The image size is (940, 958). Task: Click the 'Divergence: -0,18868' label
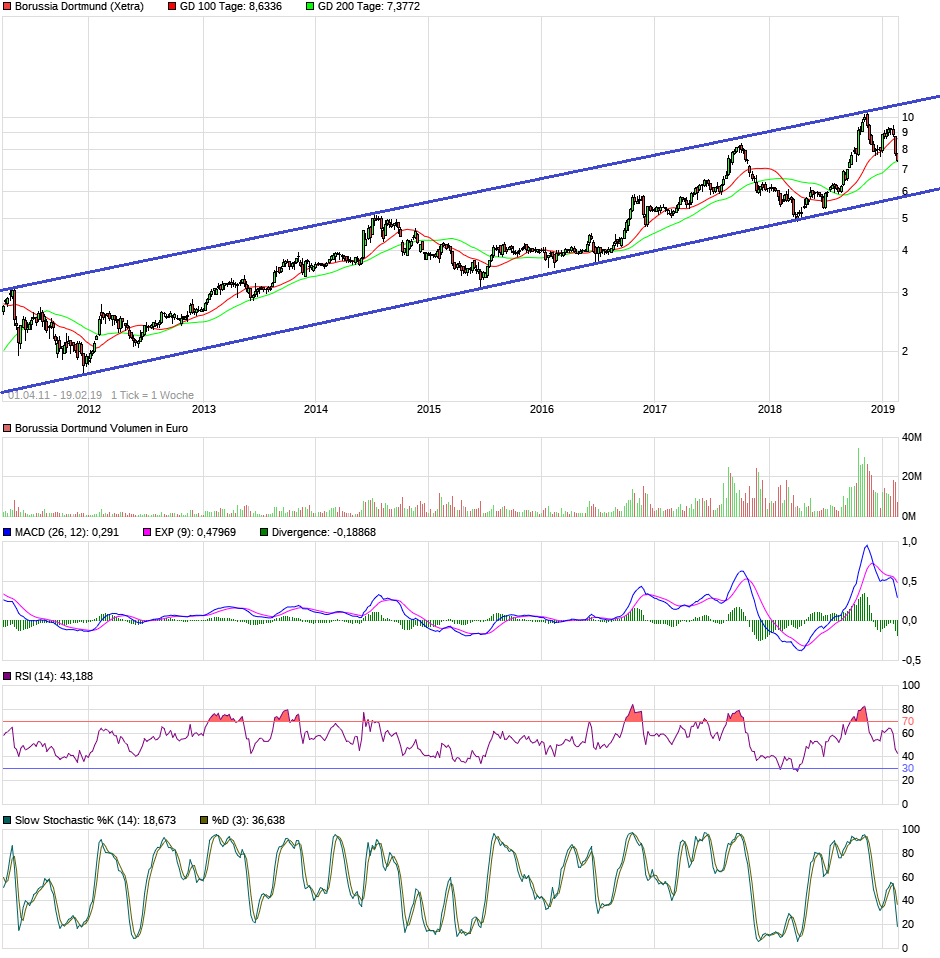(x=324, y=532)
